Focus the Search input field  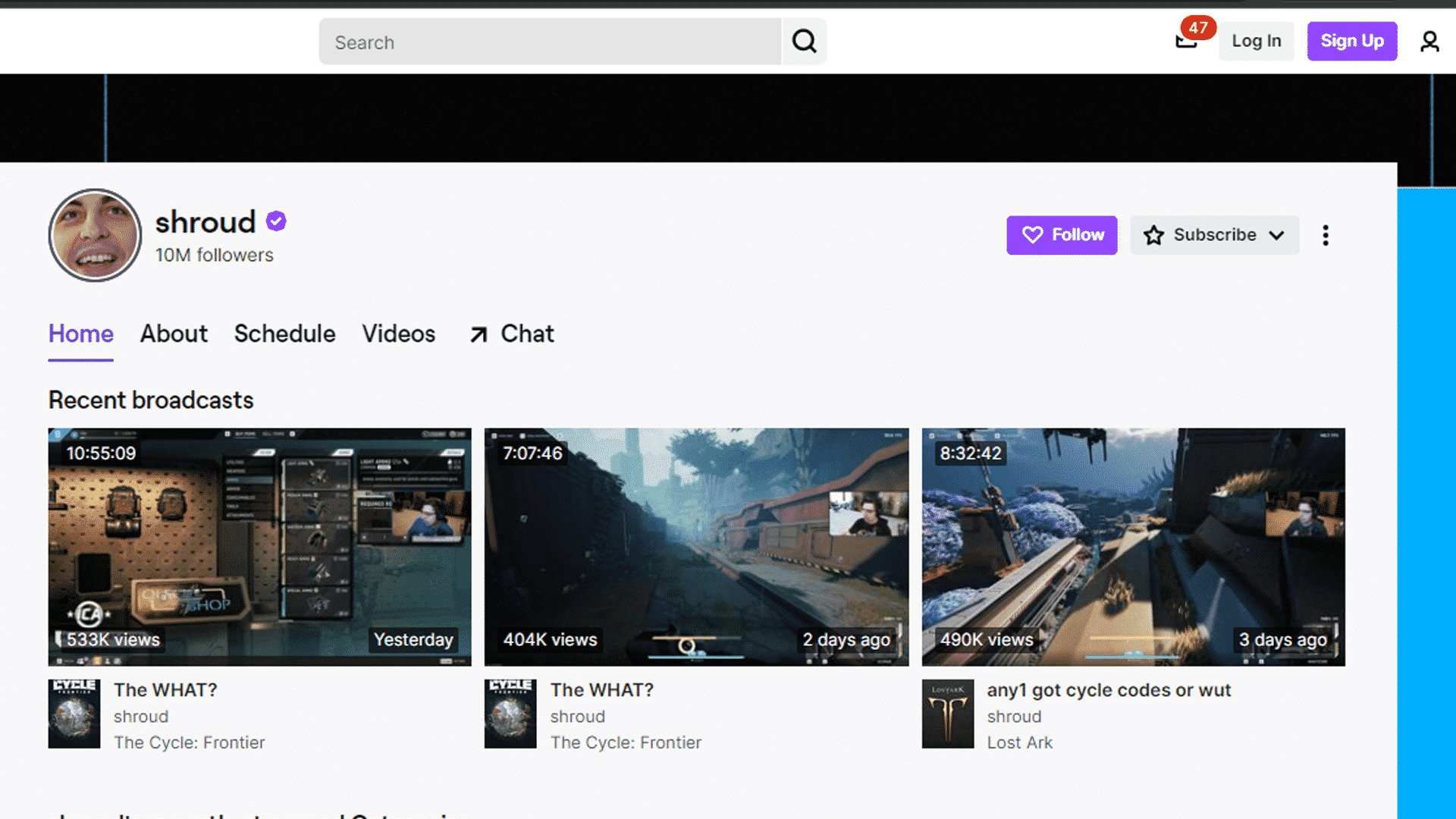551,42
